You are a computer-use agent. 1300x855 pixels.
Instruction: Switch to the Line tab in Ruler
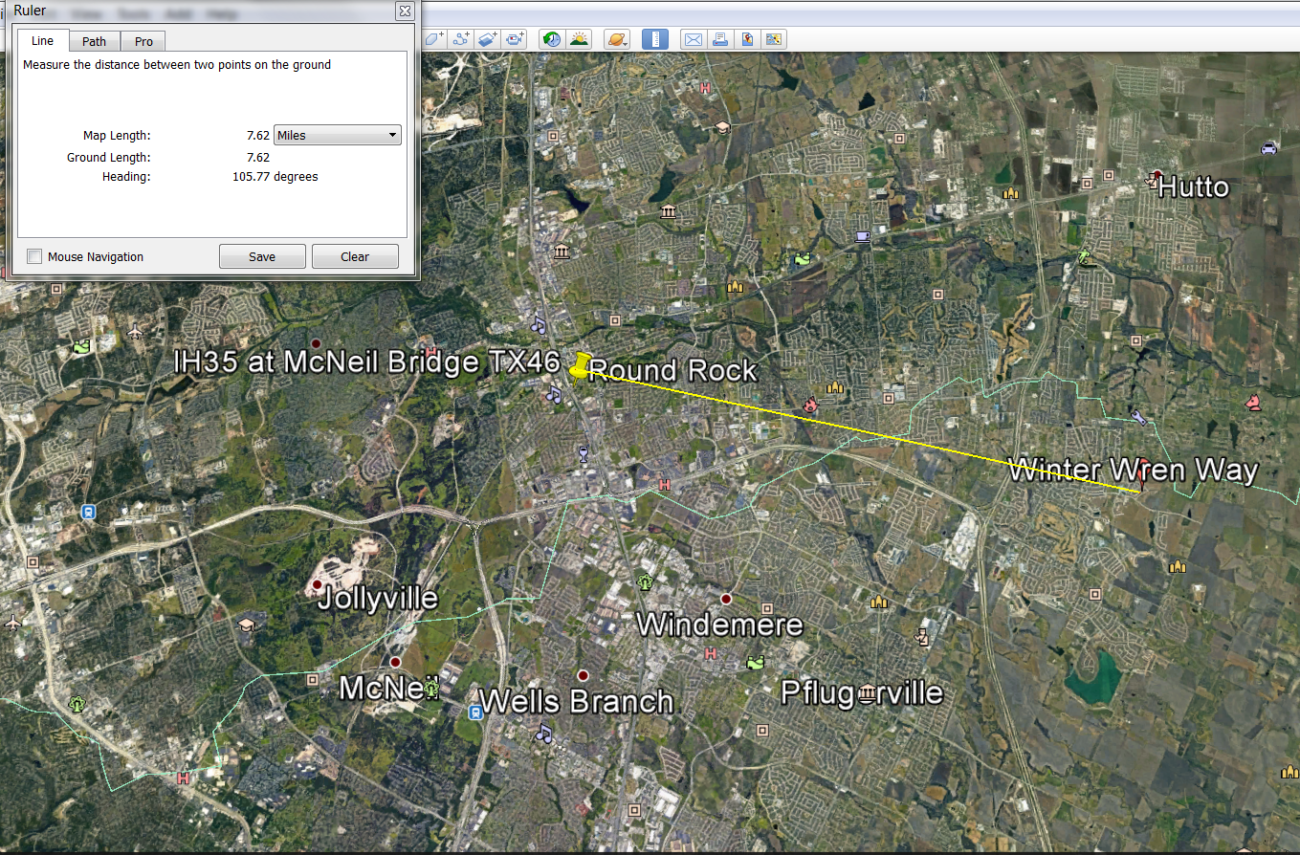tap(43, 41)
